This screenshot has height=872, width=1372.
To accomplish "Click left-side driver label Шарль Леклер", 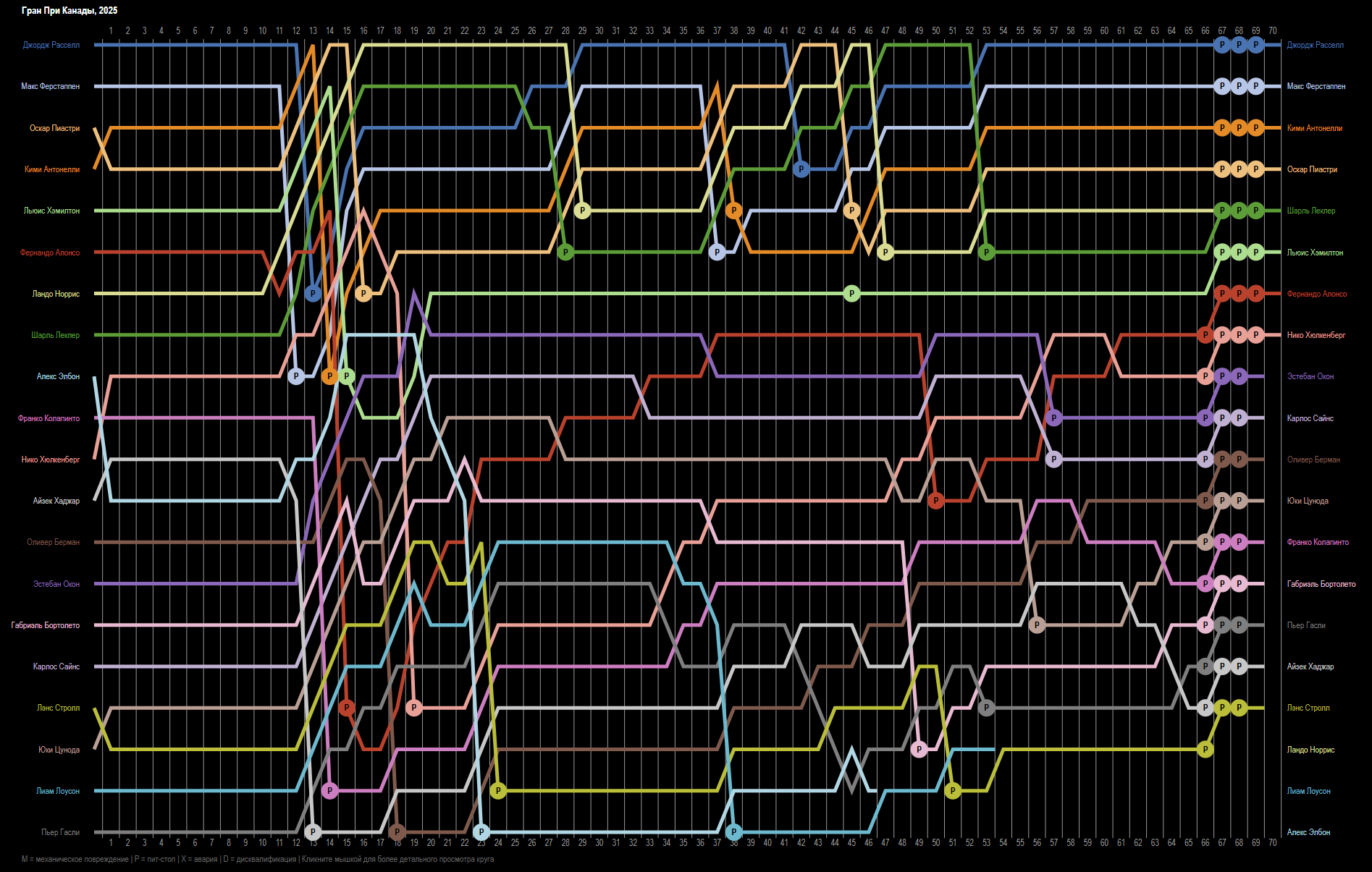I will tap(56, 335).
